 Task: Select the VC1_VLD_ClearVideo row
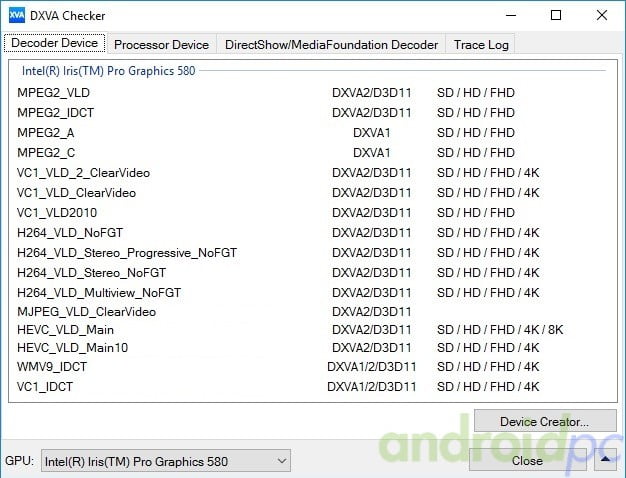(x=313, y=192)
